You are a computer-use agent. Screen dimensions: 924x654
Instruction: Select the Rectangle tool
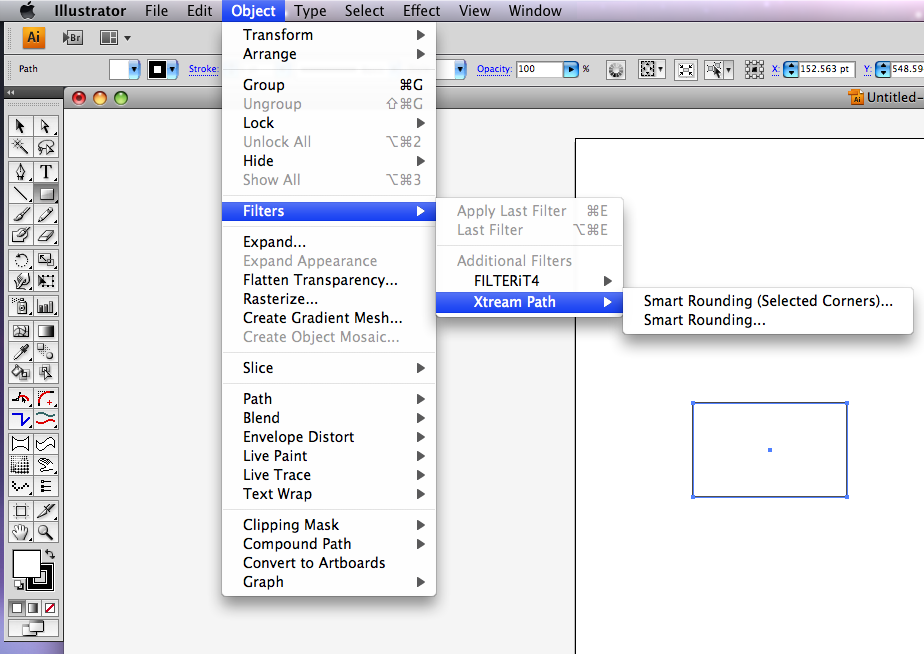(x=45, y=193)
